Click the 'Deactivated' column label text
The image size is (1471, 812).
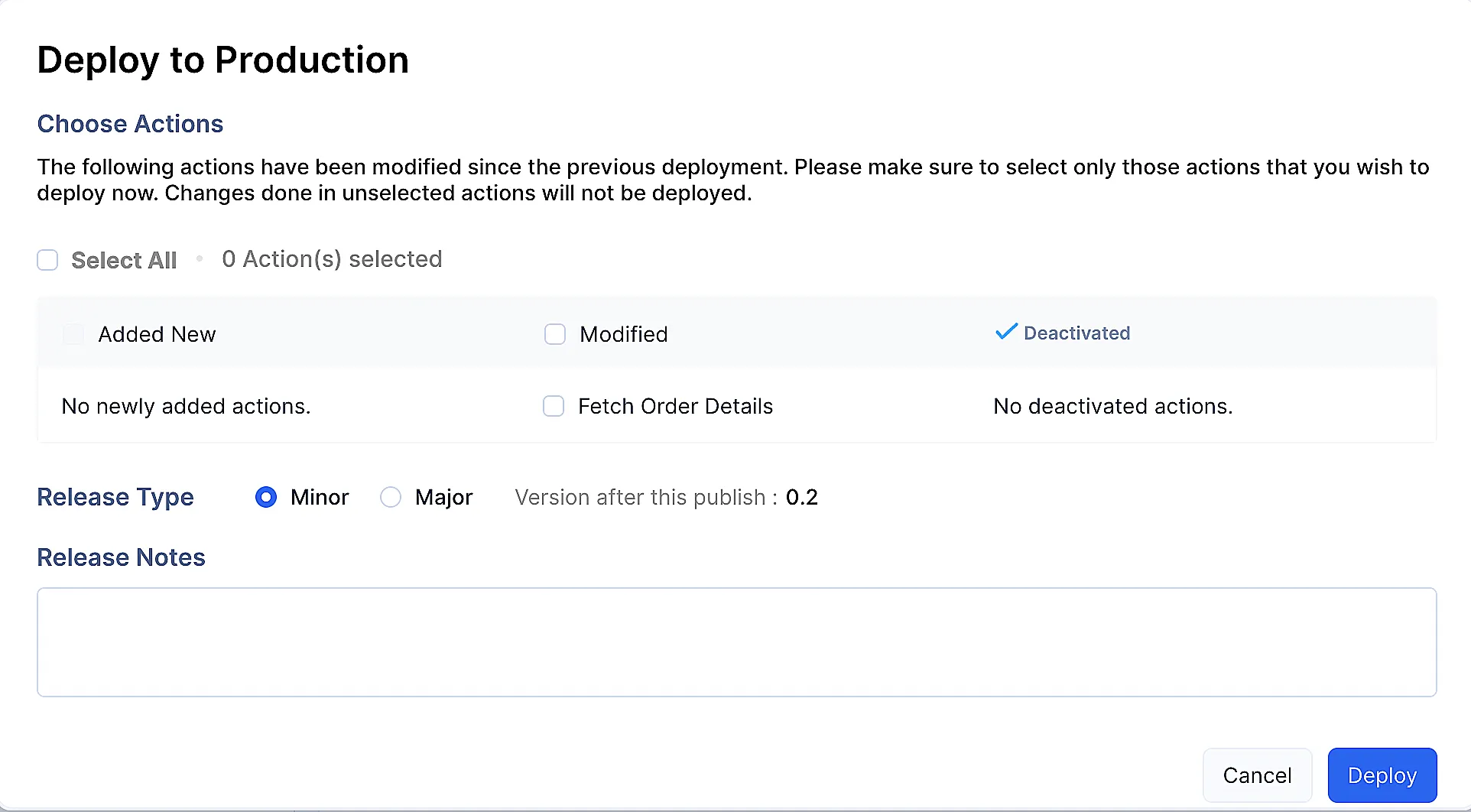point(1076,333)
